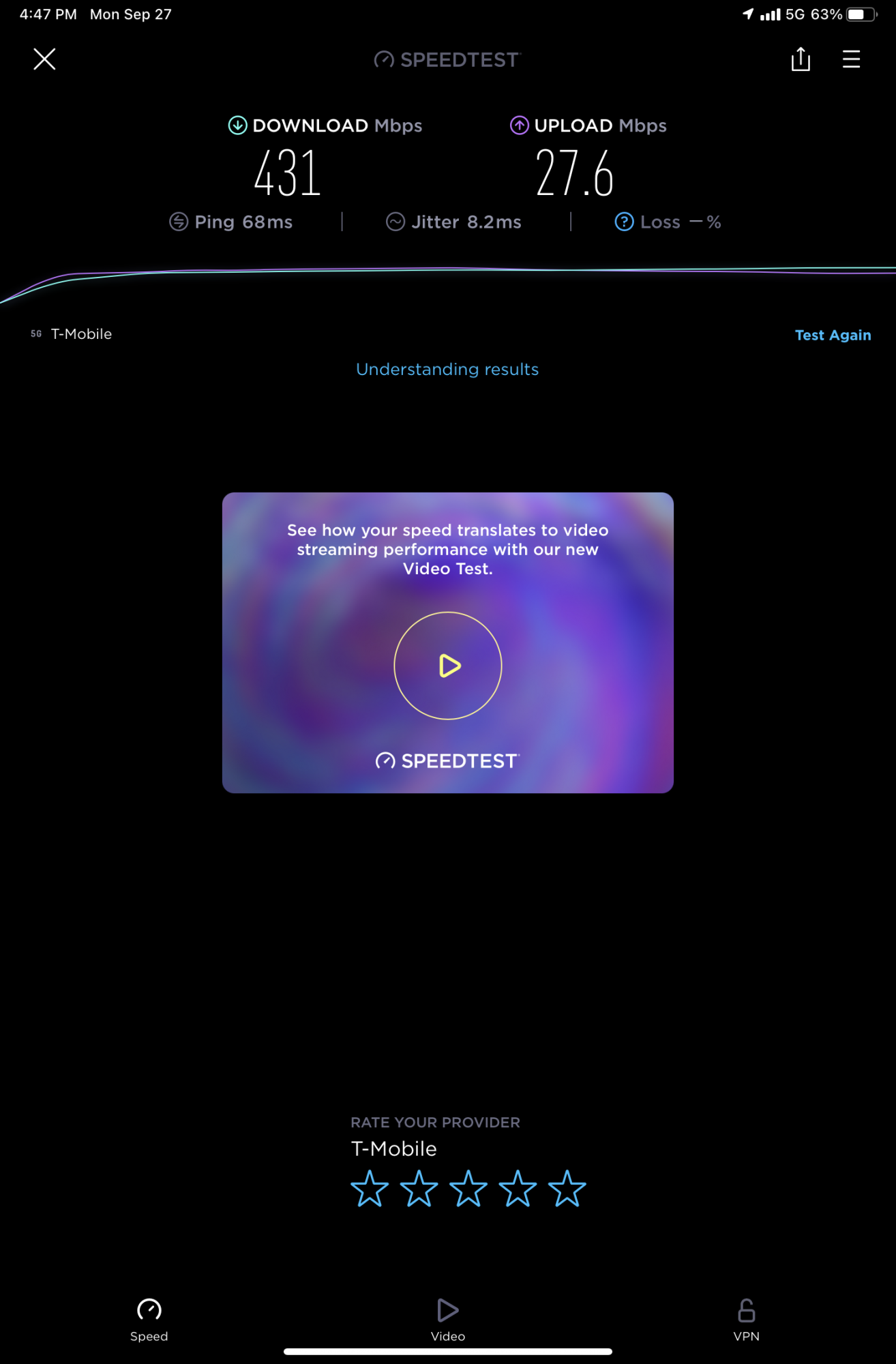Tap the Ping icon
Viewport: 896px width, 1364px height.
pos(179,222)
